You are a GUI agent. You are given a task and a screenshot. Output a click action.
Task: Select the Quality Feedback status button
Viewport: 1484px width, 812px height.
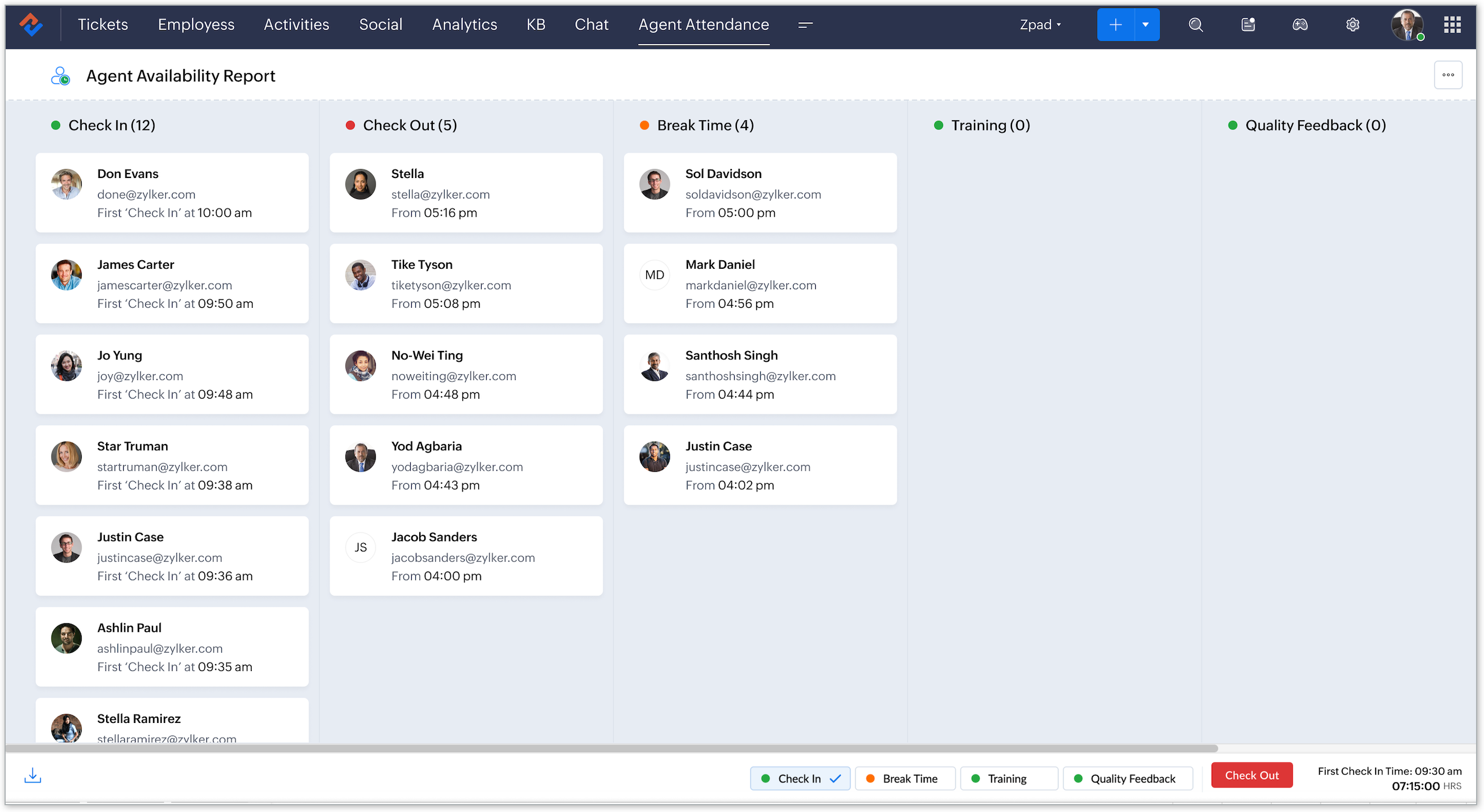pos(1127,779)
